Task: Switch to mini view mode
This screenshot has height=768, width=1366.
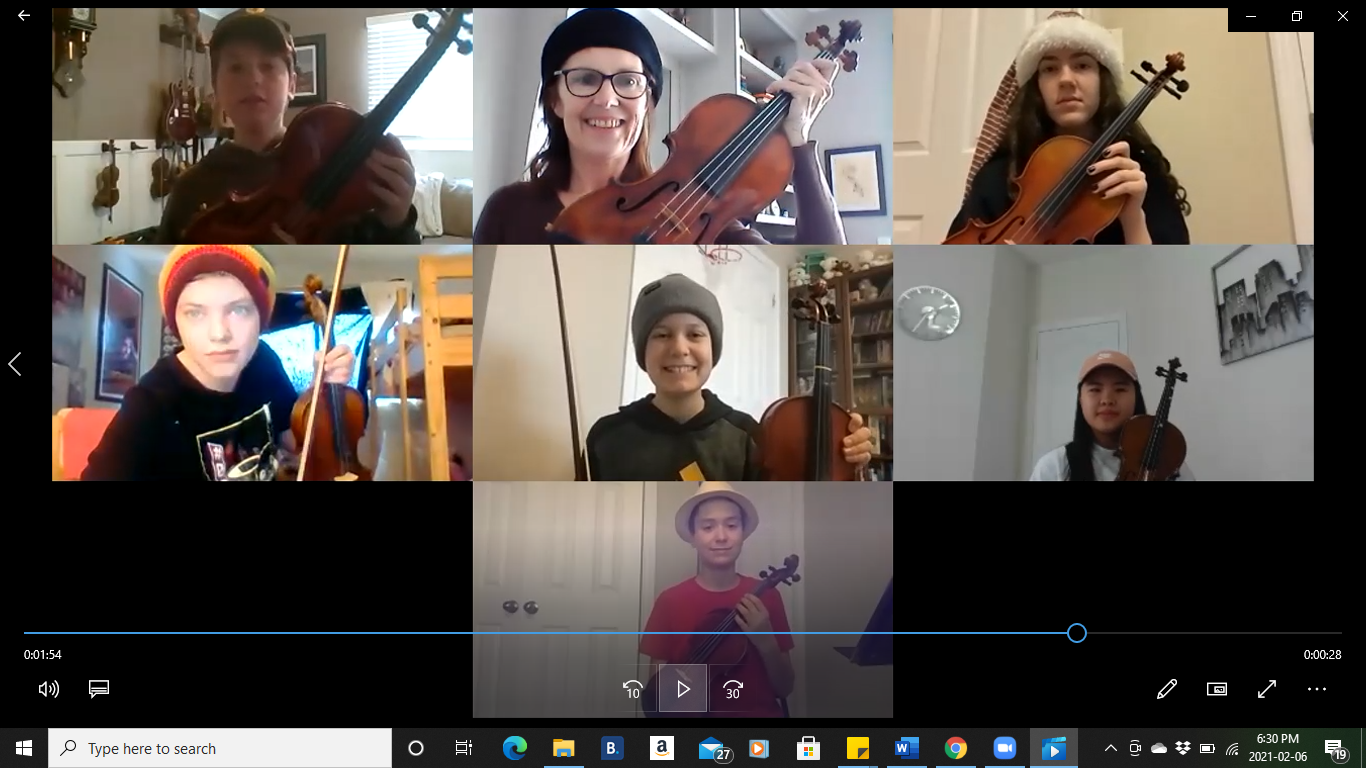Action: (x=1217, y=689)
